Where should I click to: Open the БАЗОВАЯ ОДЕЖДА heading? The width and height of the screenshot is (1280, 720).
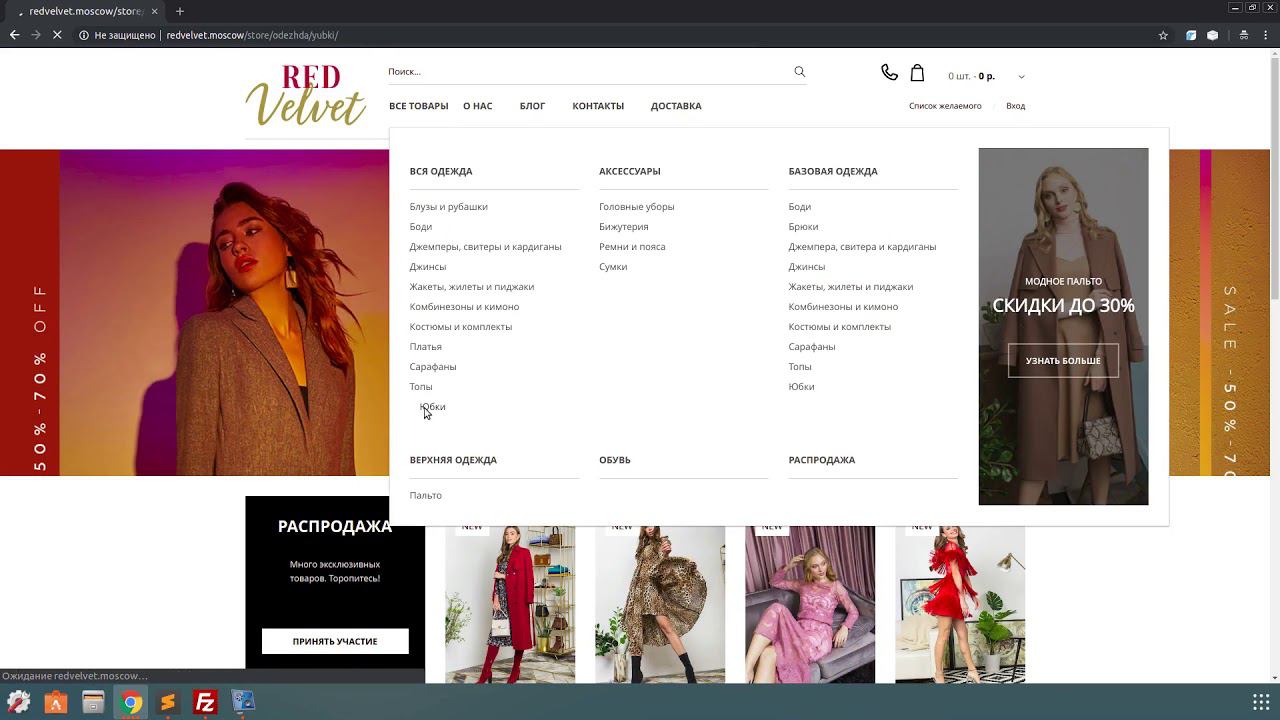click(833, 171)
